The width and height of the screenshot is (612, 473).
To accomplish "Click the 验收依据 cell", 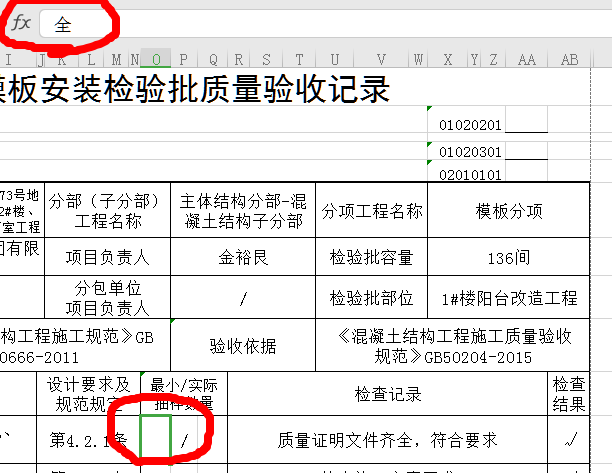I will pos(243,346).
